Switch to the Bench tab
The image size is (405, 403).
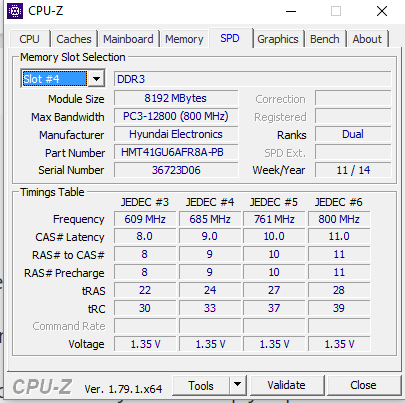(325, 39)
